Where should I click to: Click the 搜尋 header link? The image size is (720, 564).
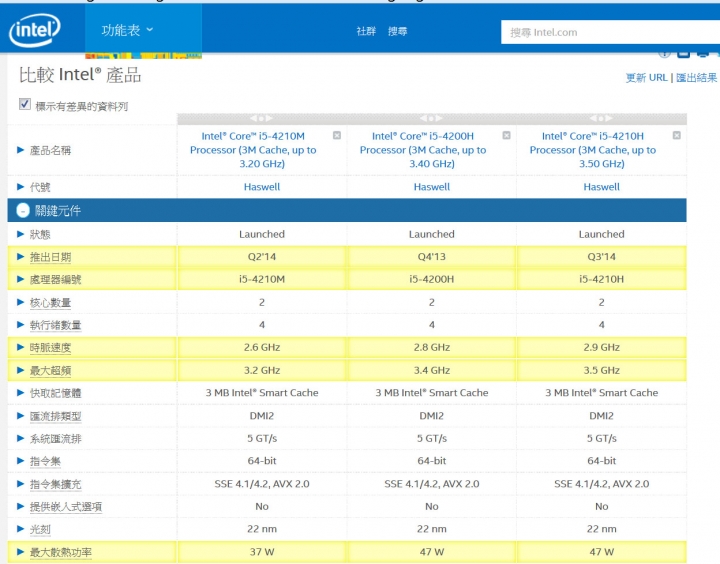click(398, 31)
